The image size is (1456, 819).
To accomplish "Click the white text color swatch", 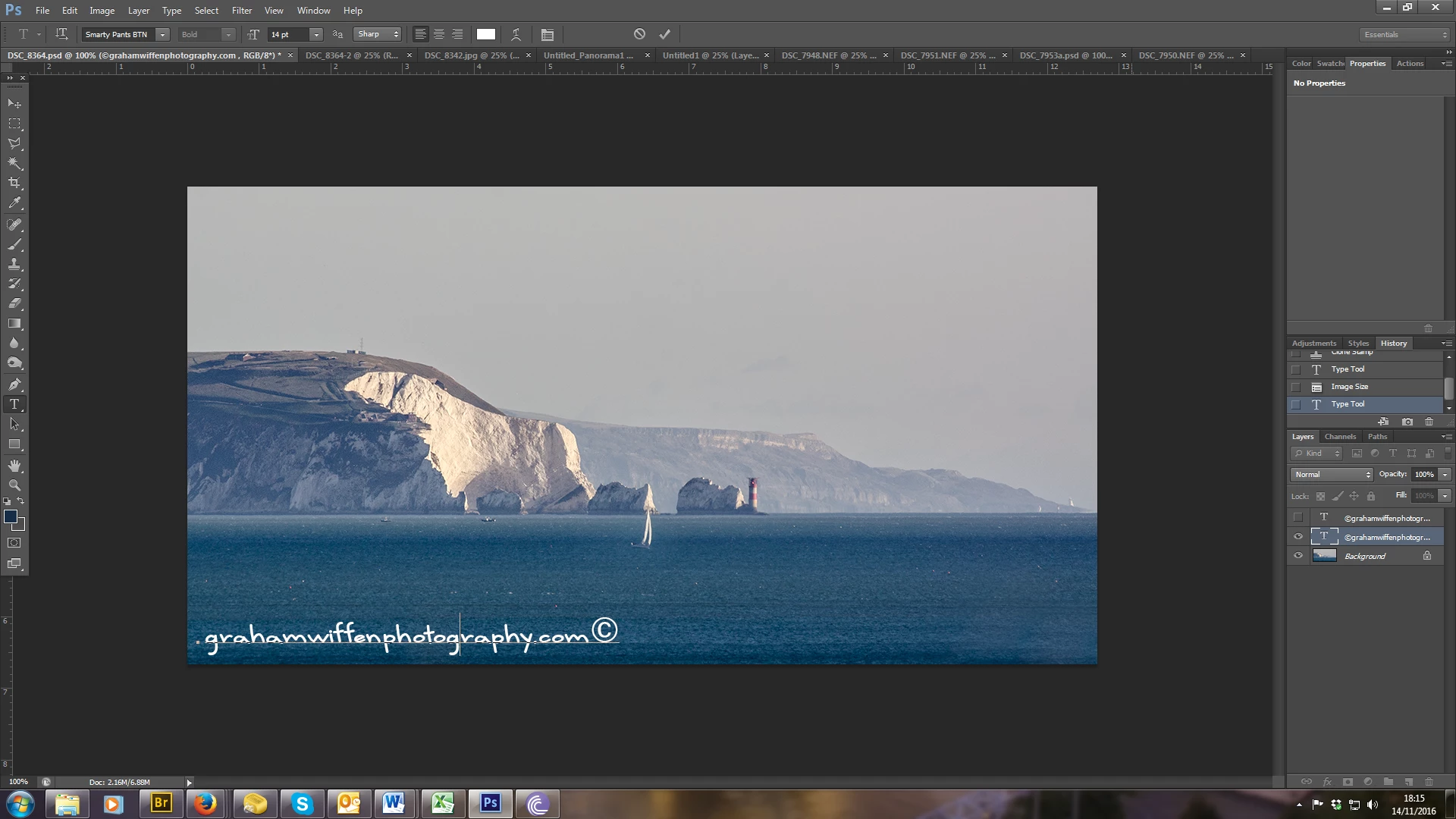I will click(x=485, y=34).
